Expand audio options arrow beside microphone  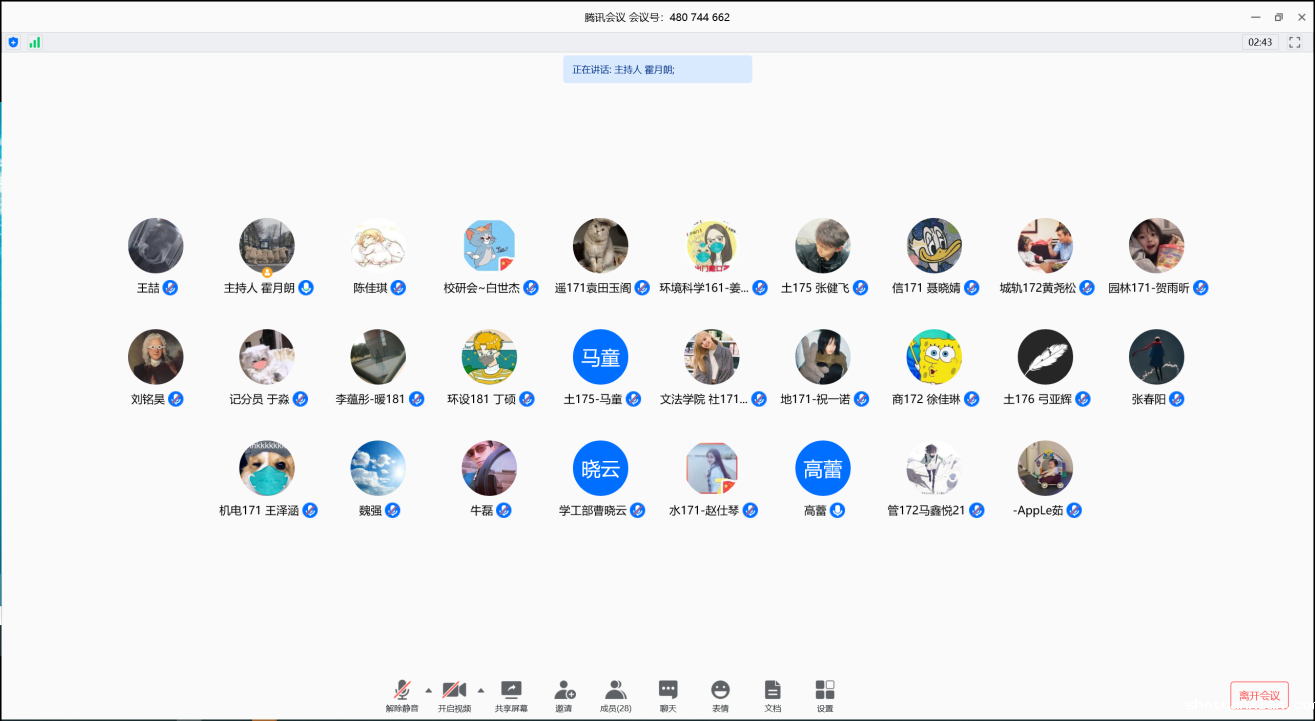point(429,690)
